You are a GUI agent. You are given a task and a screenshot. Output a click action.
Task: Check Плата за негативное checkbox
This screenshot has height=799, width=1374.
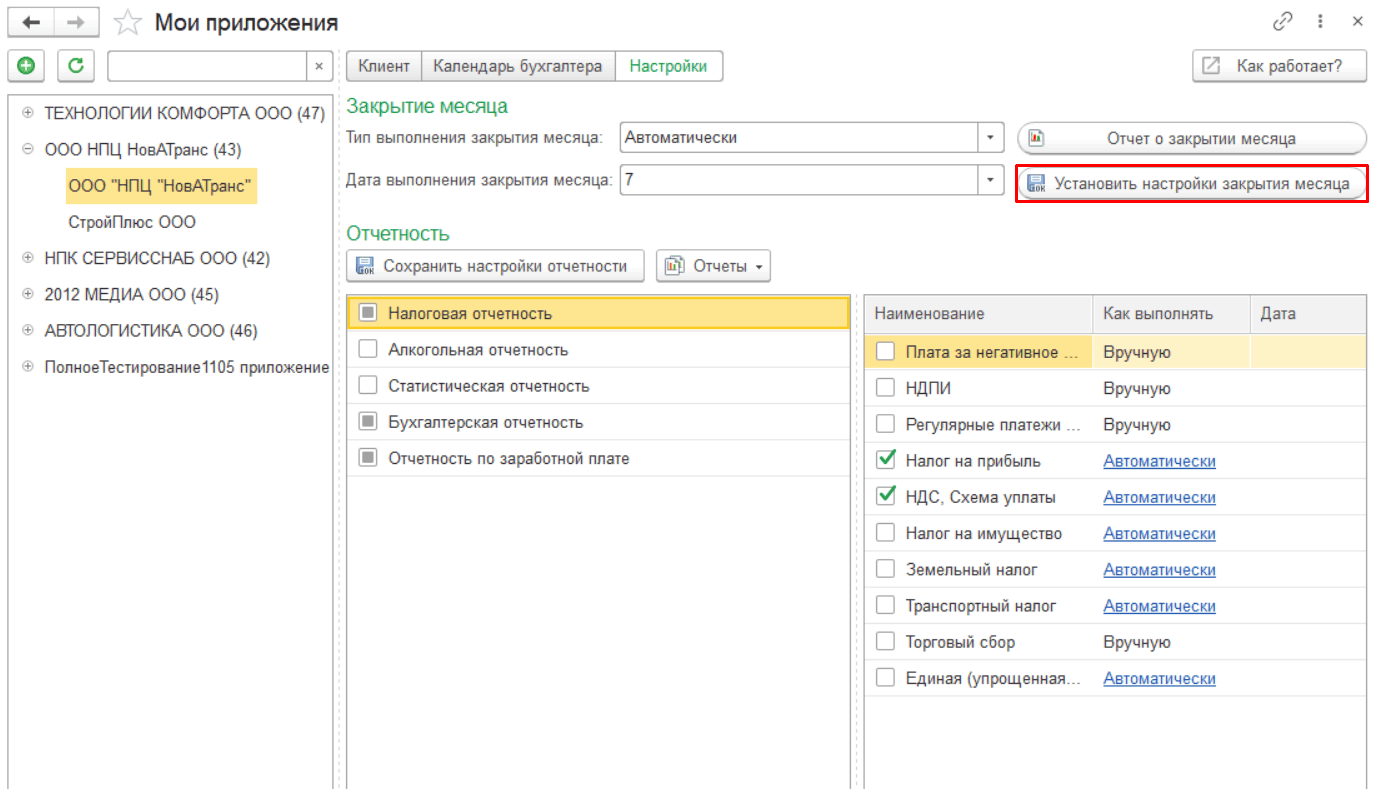tap(885, 352)
